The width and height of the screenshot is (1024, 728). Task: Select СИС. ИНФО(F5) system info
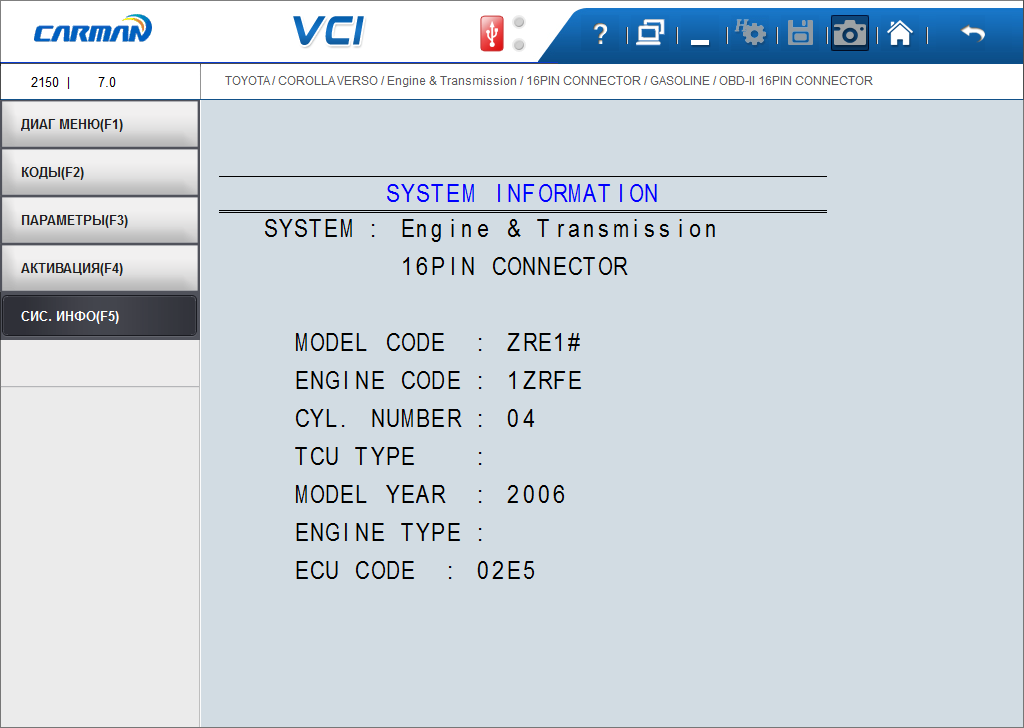(100, 316)
